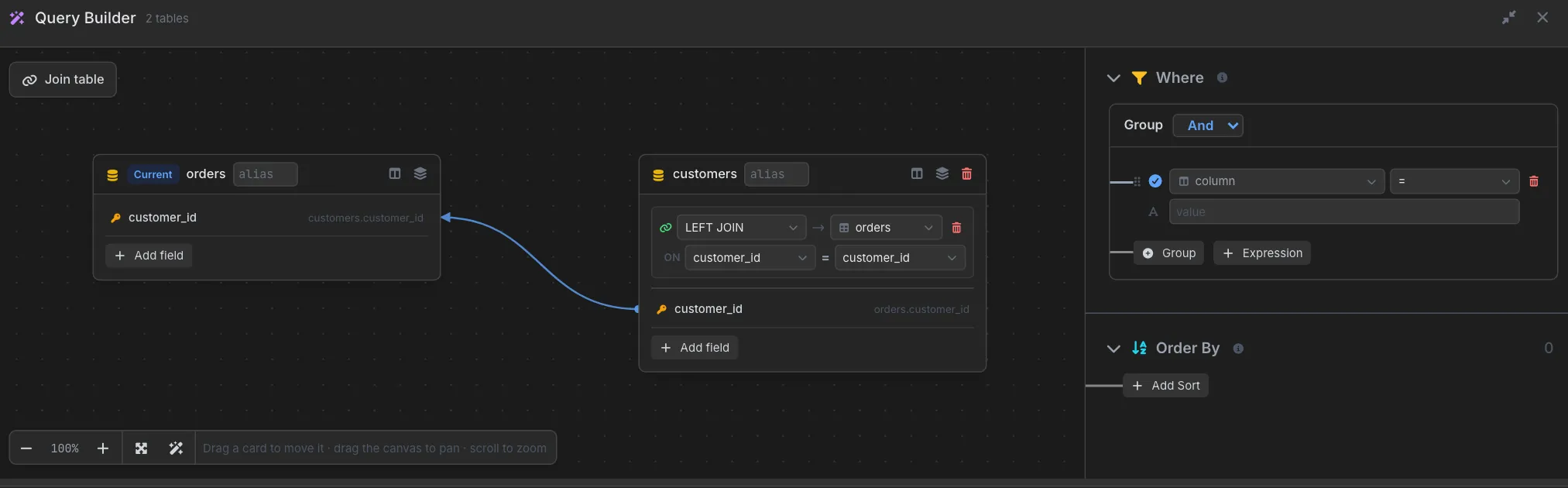This screenshot has width=1568, height=488.
Task: Collapse the Query Builder panel with the minimize arrows
Action: pos(1509,18)
